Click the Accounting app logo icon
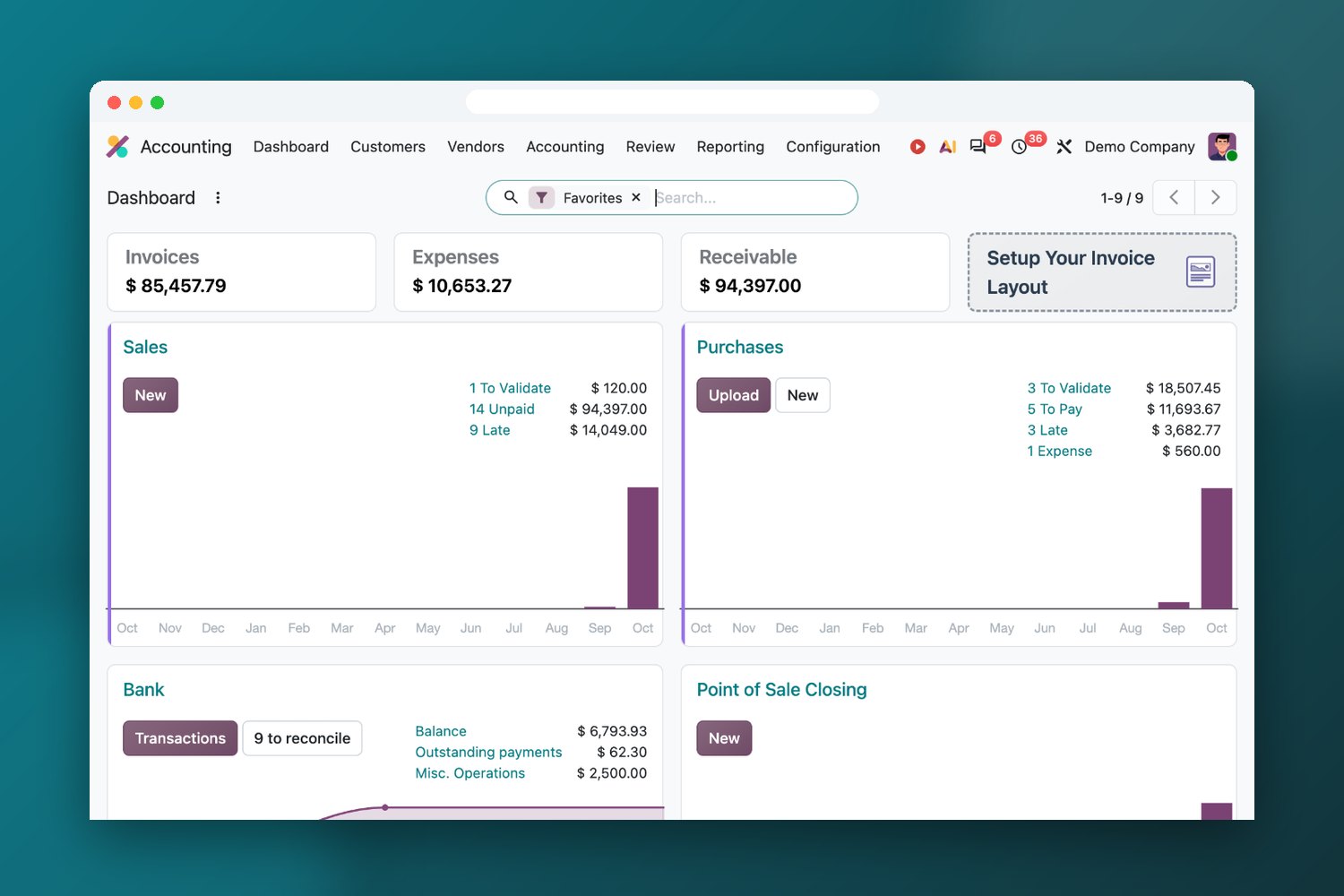This screenshot has height=896, width=1344. 117,146
